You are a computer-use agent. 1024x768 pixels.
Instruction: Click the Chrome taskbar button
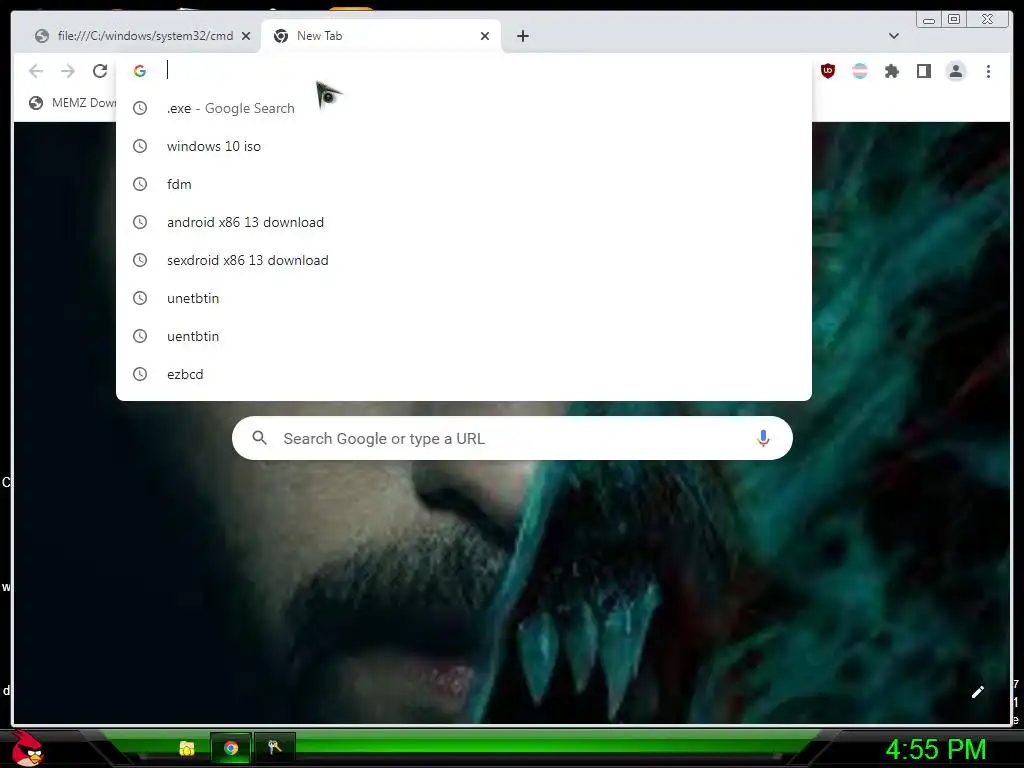click(231, 748)
